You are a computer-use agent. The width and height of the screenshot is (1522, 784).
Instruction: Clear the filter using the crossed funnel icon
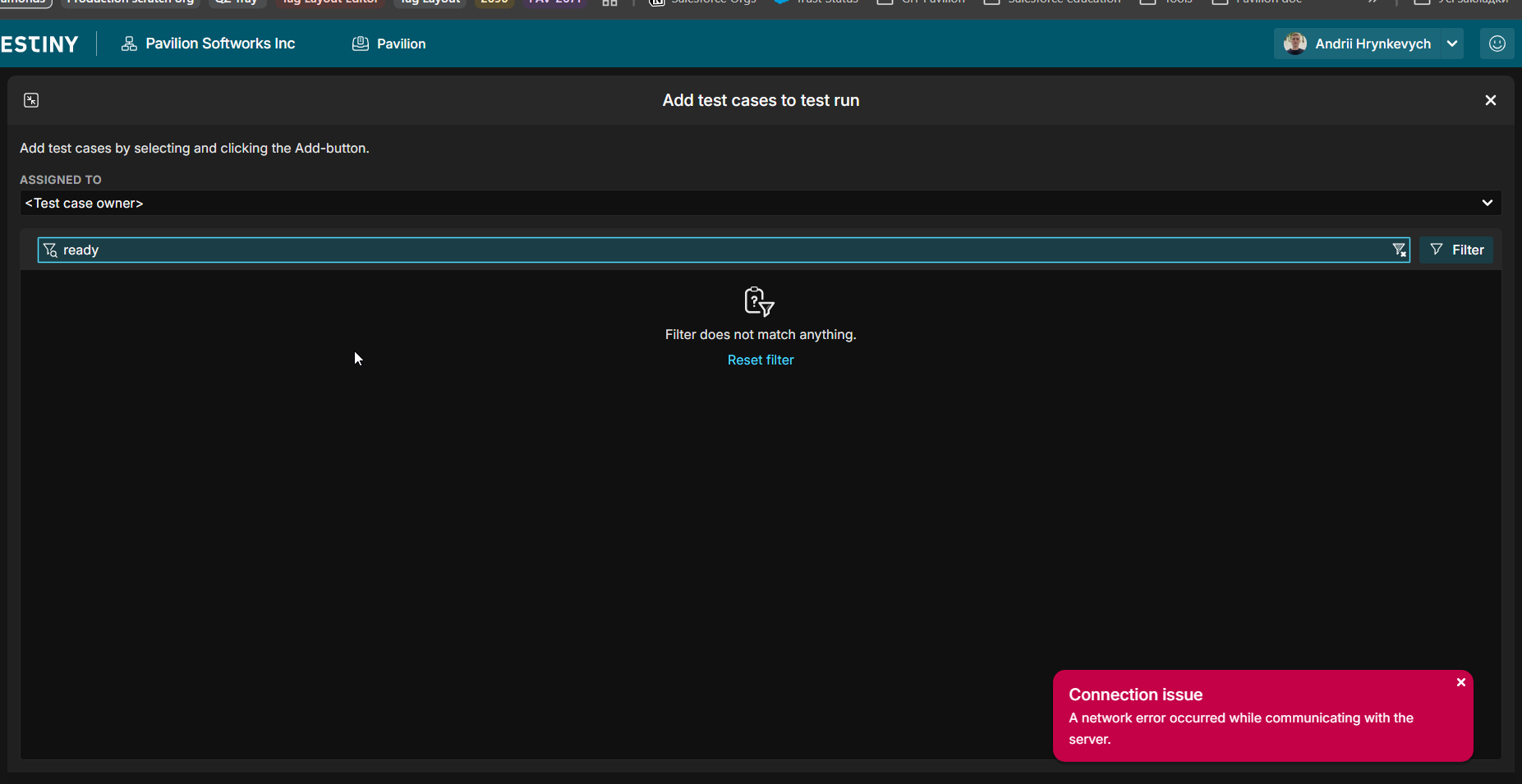click(1399, 250)
